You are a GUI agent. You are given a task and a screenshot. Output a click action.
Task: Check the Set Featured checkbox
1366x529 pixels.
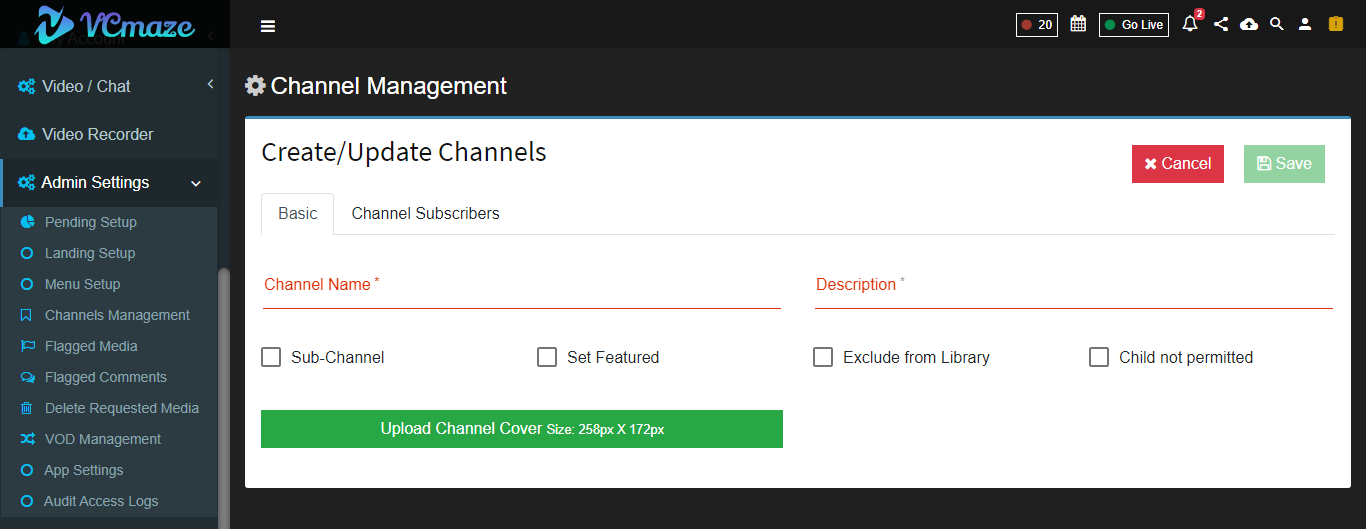point(547,357)
